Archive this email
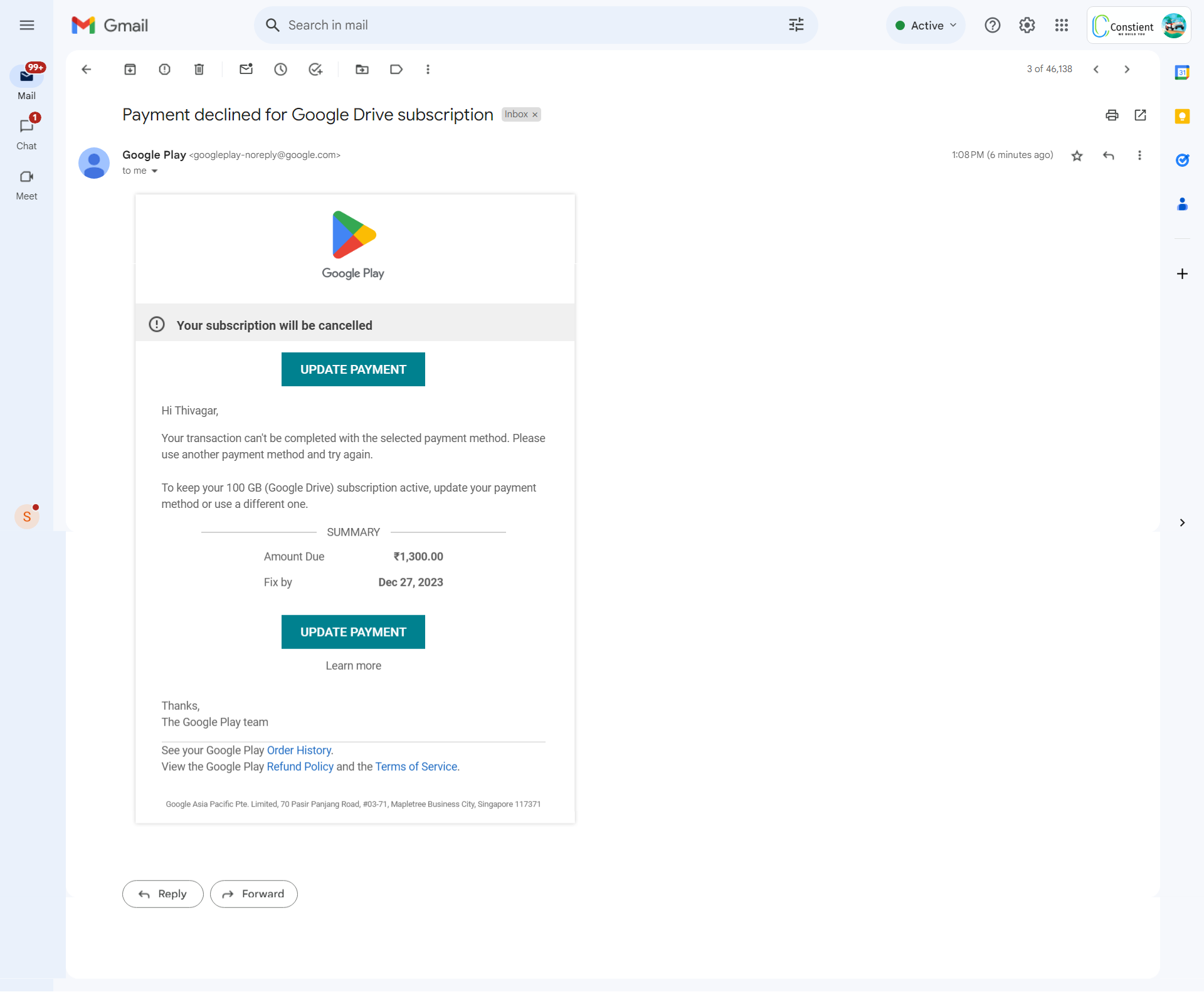The height and width of the screenshot is (992, 1204). [x=130, y=69]
